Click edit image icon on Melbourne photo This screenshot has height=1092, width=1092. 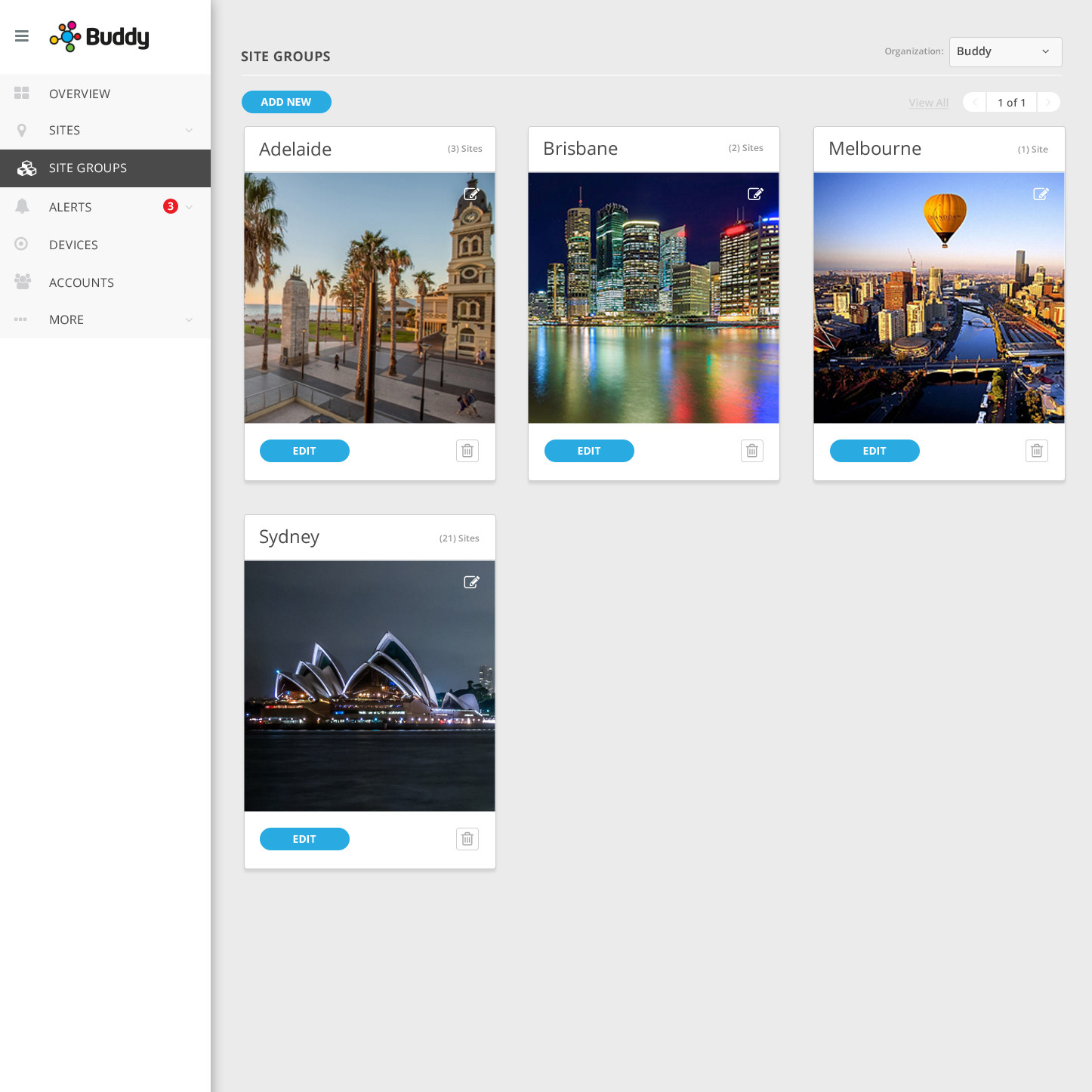coord(1041,194)
